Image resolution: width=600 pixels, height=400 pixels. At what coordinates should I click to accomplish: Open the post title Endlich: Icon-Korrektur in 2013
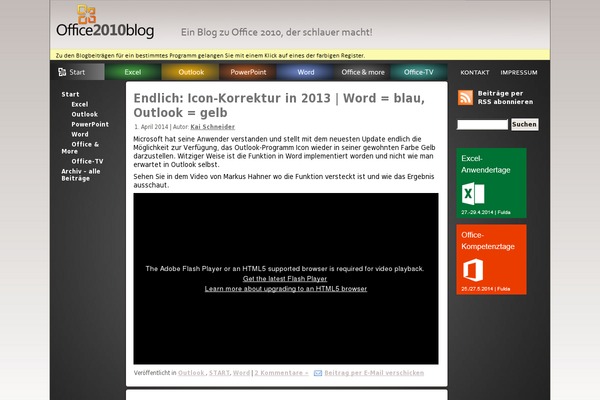279,105
